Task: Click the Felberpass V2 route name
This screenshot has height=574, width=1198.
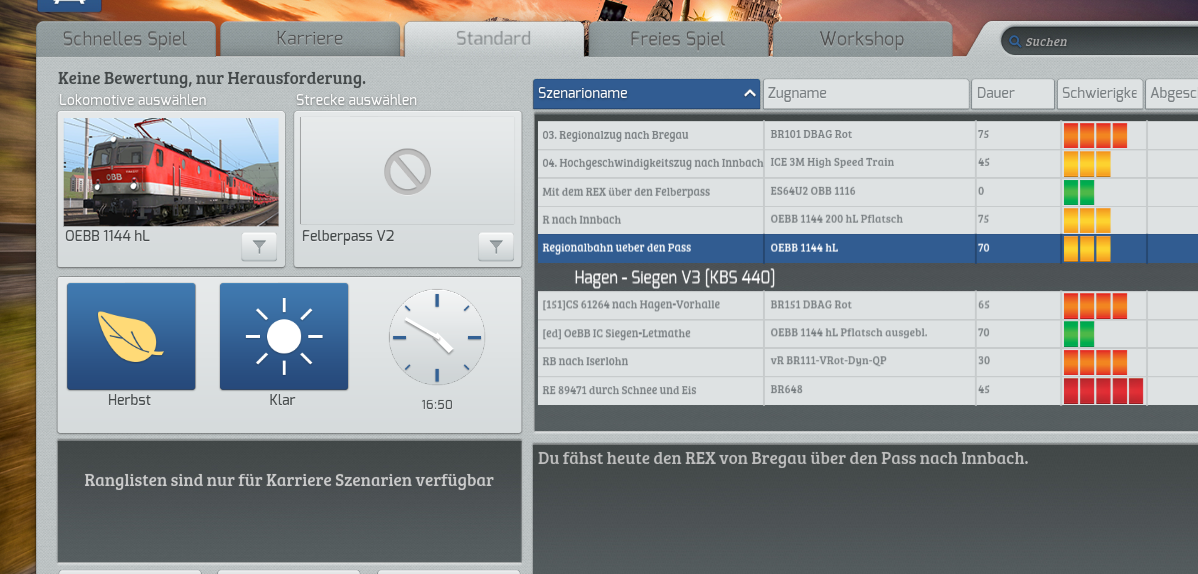Action: coord(348,236)
